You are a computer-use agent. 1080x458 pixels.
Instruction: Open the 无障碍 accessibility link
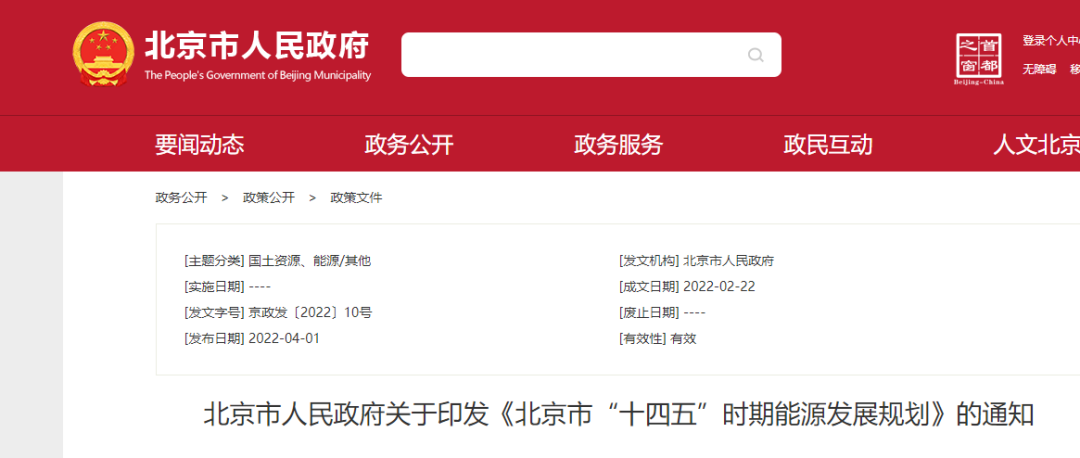[1039, 69]
